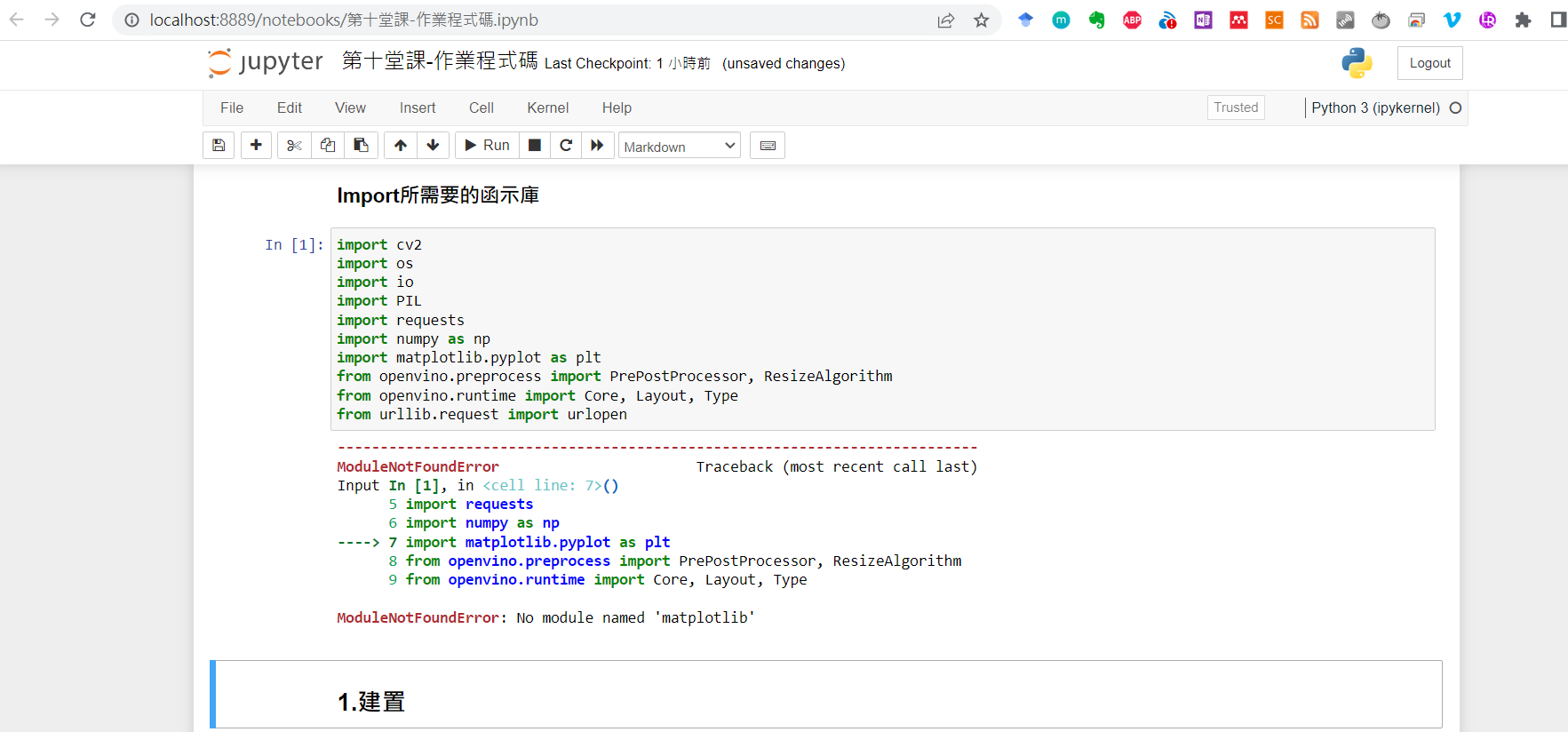
Task: Move selected cell up arrow
Action: [x=401, y=146]
